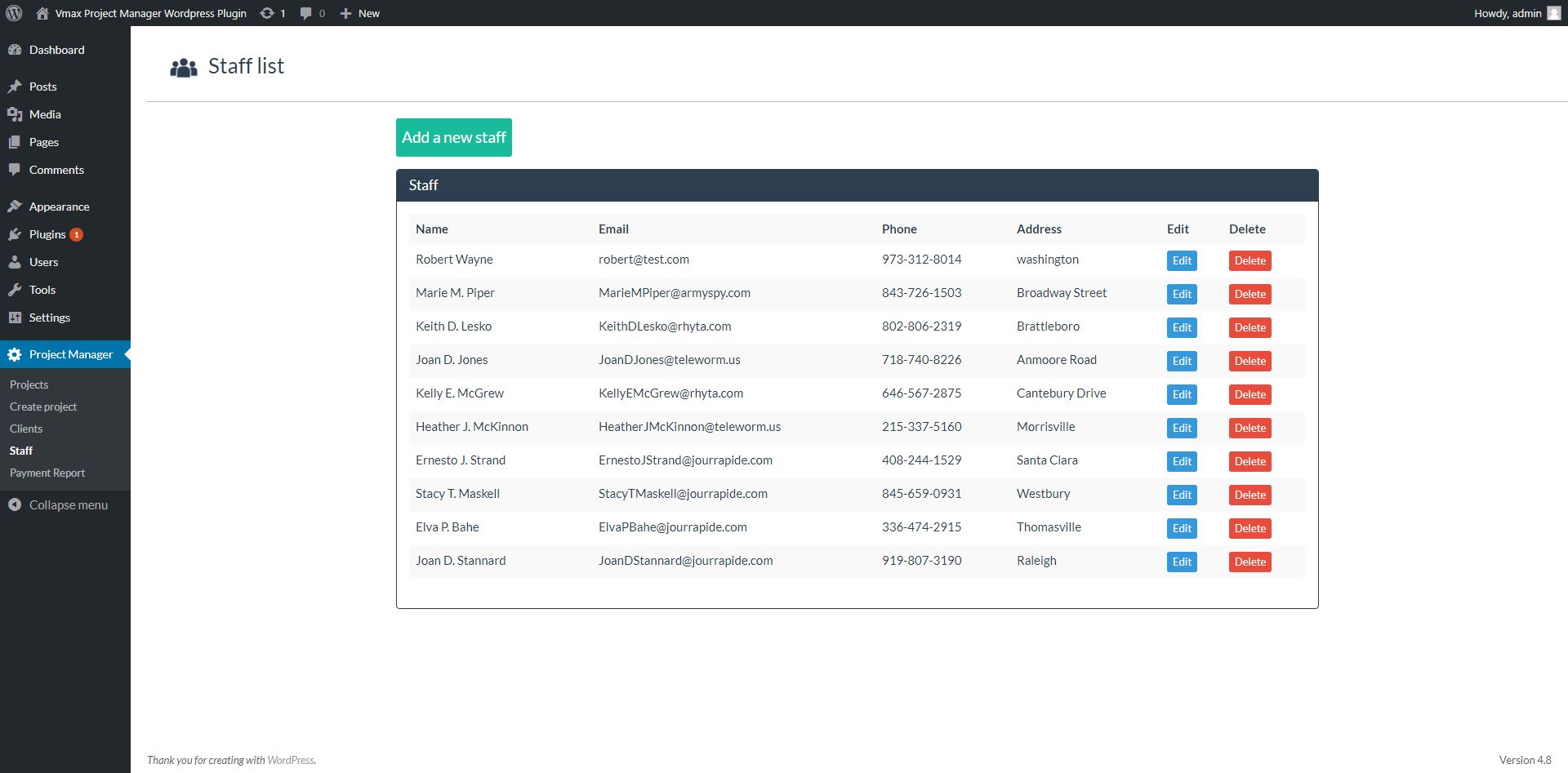Delete Joan D. Stannard

click(1250, 562)
